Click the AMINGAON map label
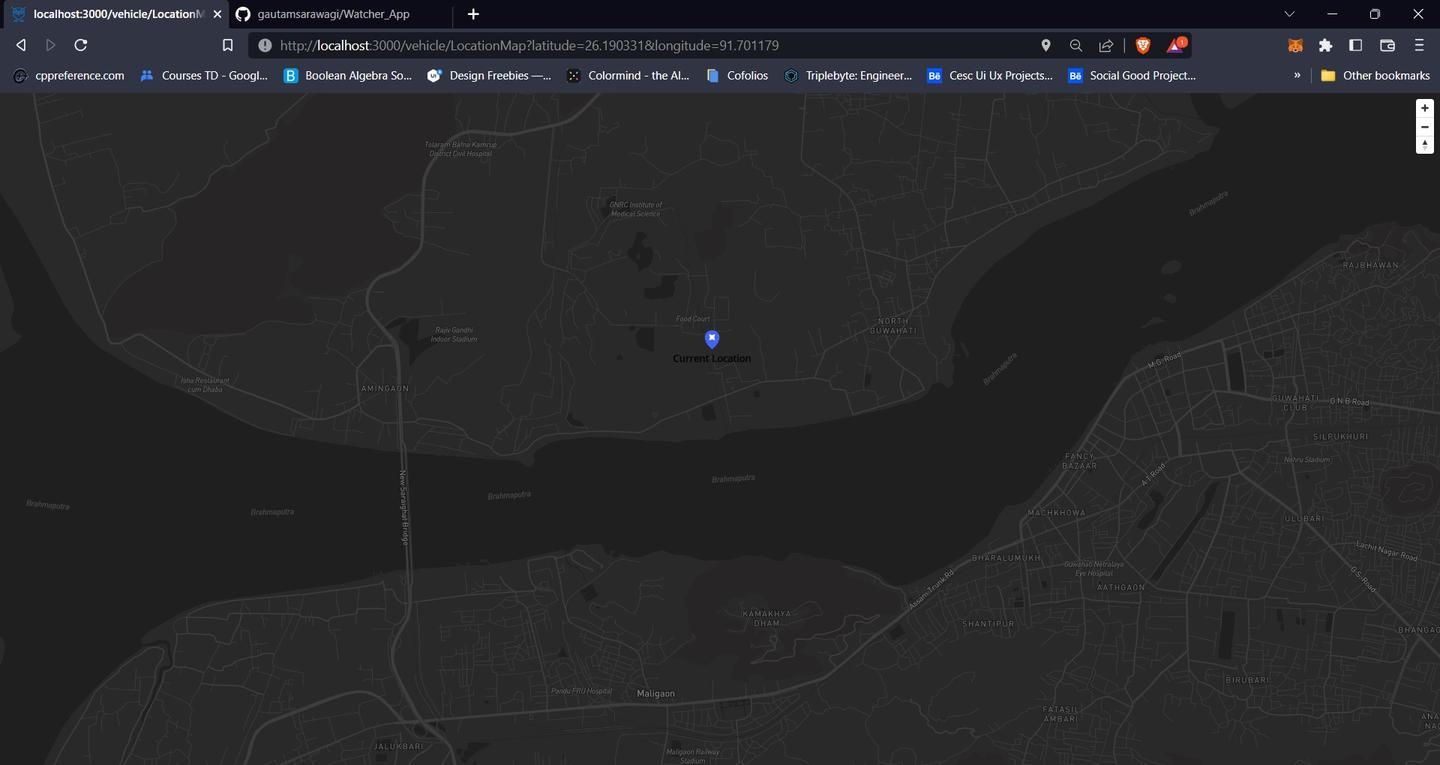1440x765 pixels. (x=384, y=388)
